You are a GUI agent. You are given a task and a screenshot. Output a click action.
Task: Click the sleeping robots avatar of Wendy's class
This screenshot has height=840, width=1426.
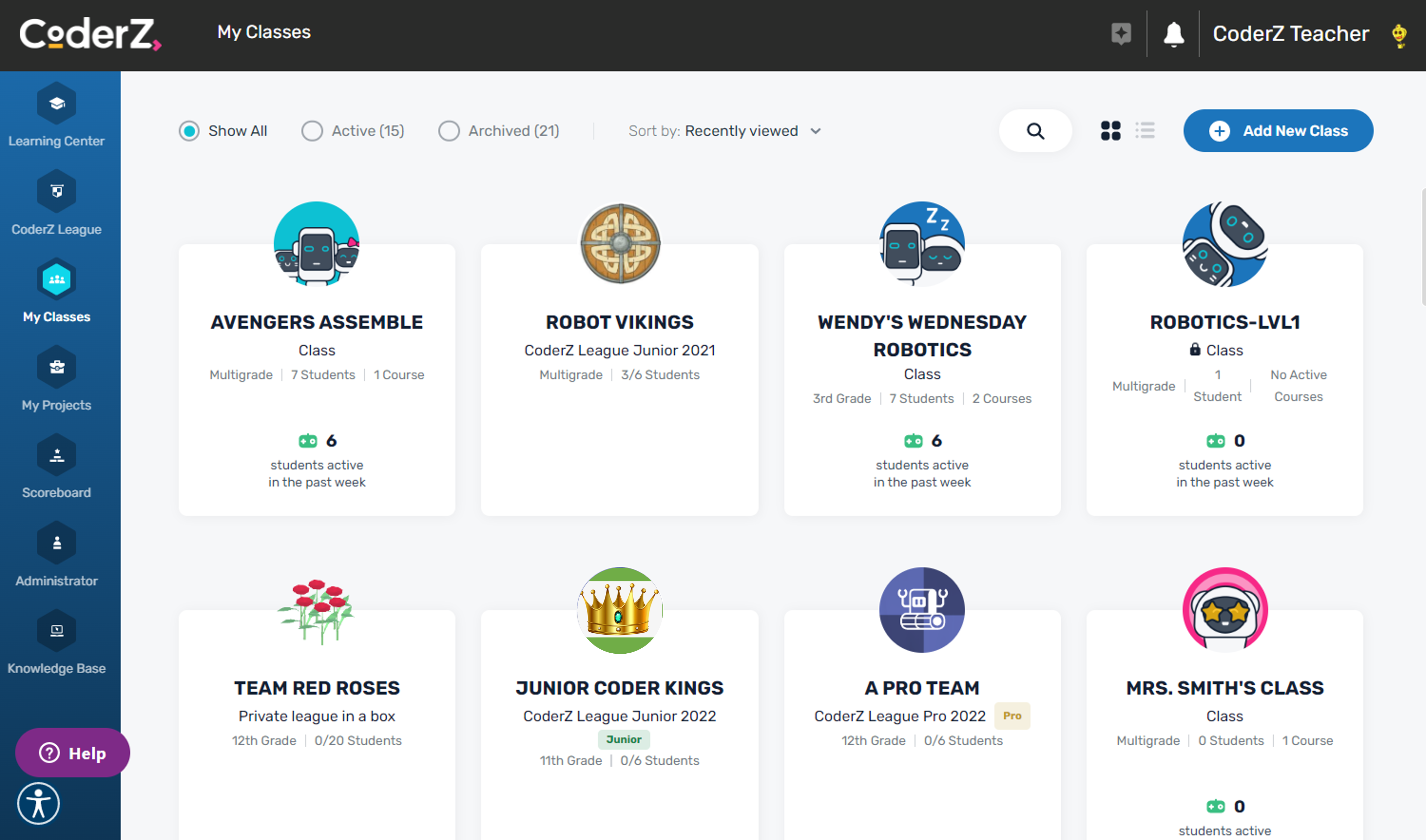tap(922, 244)
